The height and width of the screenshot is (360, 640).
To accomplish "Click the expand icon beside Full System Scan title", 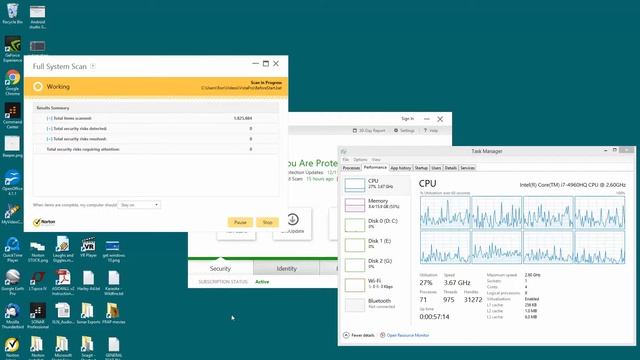I will click(93, 66).
